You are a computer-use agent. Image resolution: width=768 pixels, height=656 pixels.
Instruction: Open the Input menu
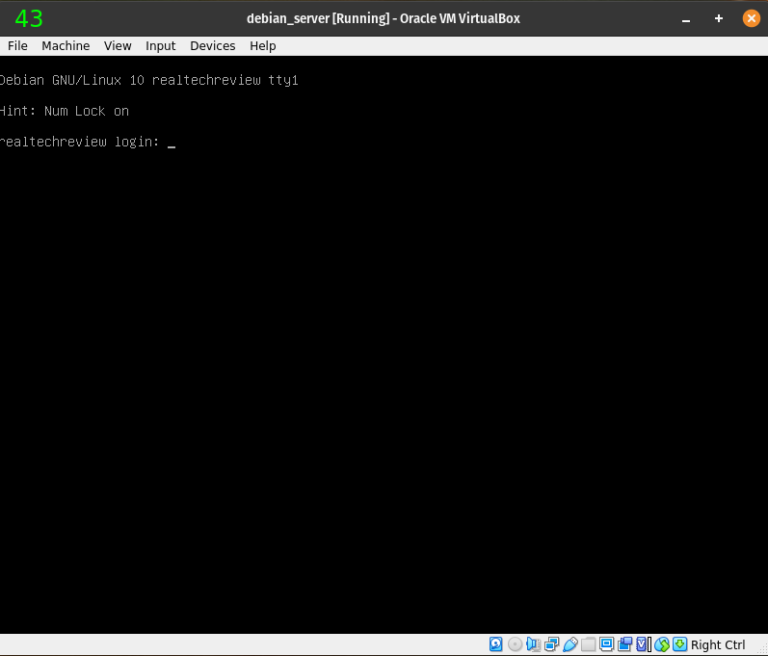click(160, 46)
